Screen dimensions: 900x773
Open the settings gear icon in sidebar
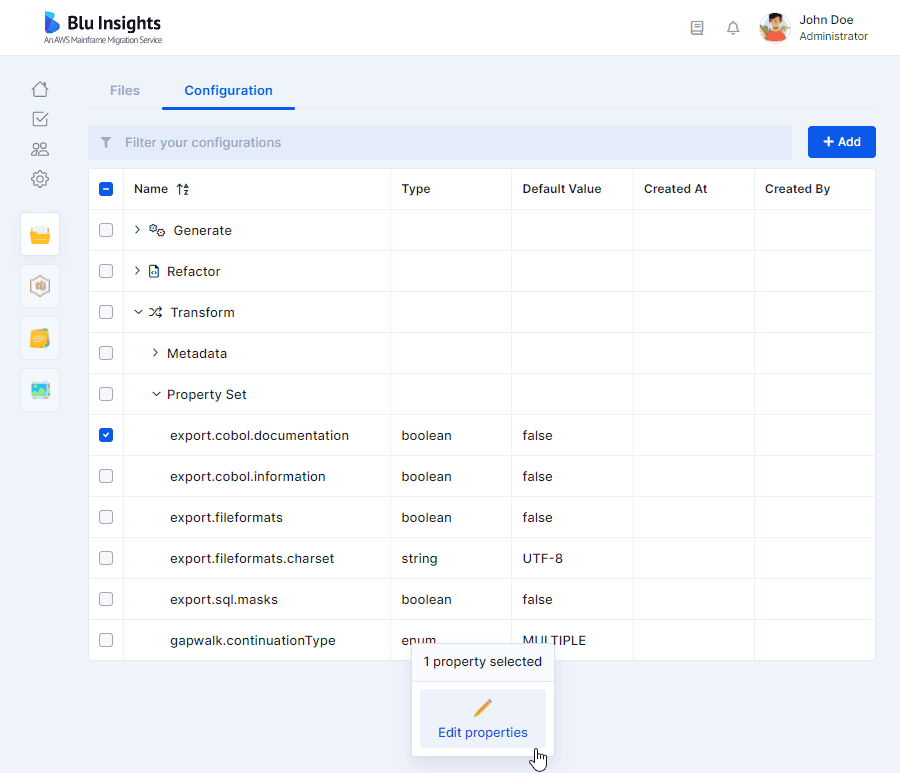[40, 179]
